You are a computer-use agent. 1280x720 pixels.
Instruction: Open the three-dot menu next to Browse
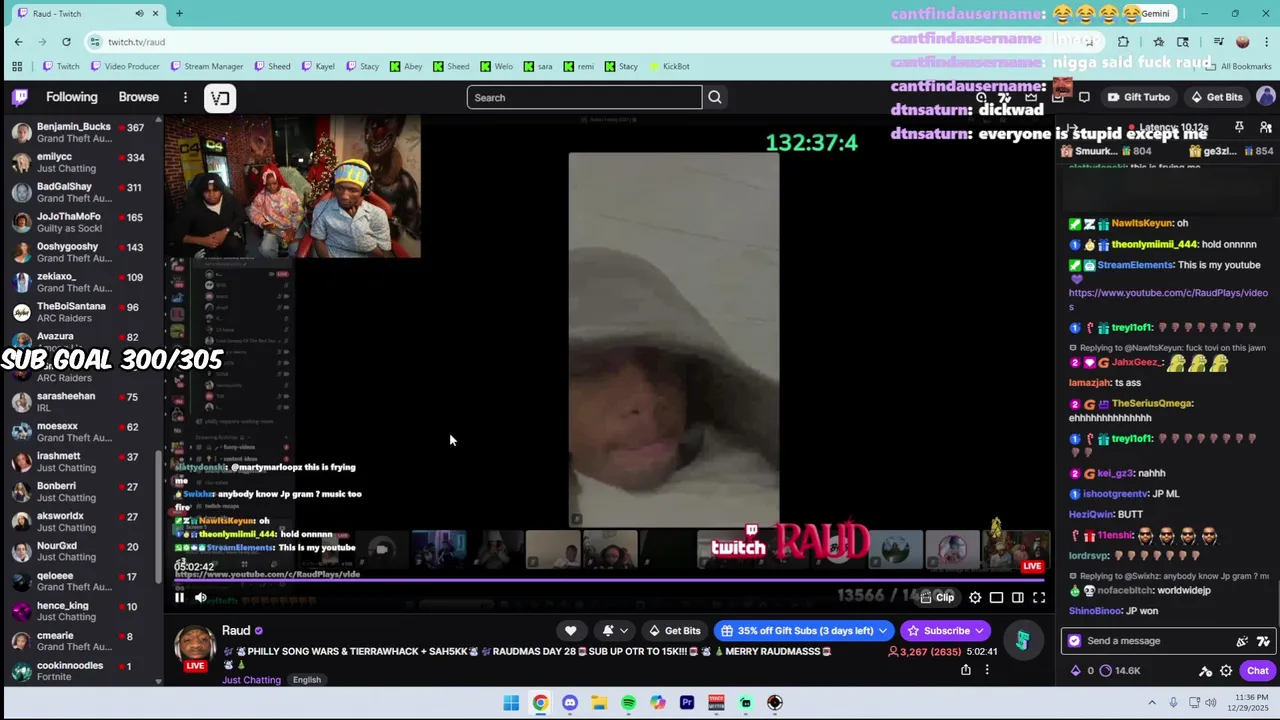click(x=185, y=97)
